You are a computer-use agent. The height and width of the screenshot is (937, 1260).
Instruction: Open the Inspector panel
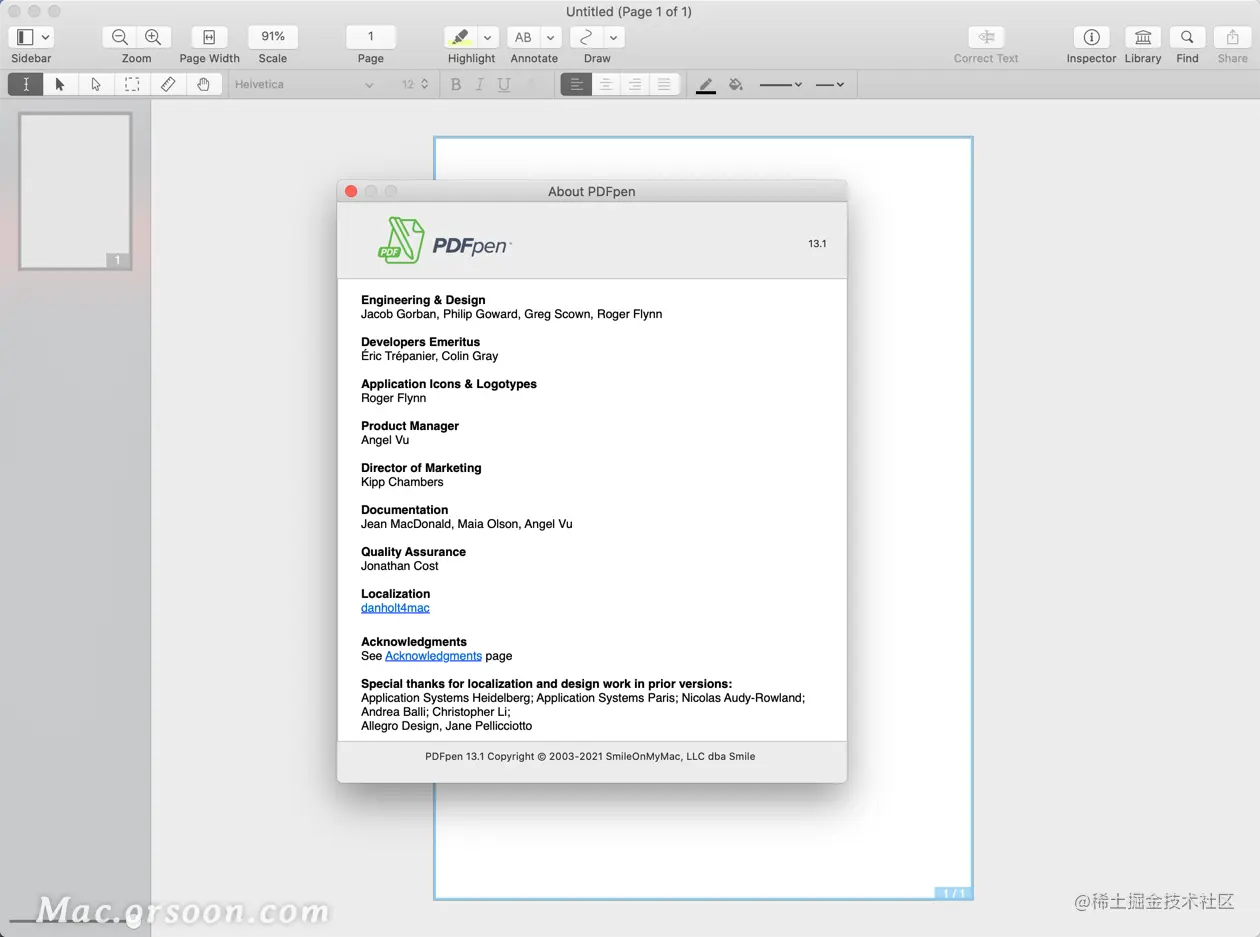tap(1091, 37)
